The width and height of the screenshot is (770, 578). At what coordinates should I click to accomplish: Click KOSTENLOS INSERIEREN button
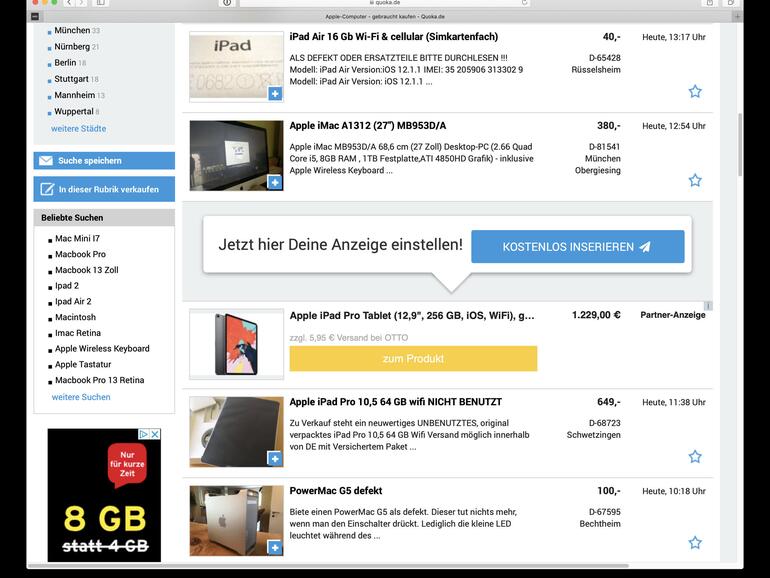(x=578, y=247)
